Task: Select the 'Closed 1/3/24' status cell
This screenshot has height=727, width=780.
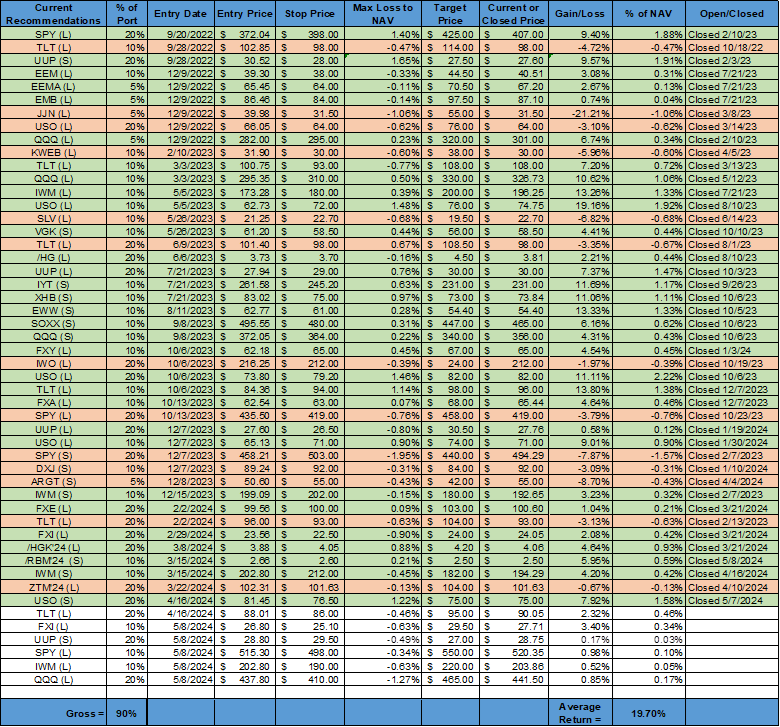Action: [x=732, y=350]
